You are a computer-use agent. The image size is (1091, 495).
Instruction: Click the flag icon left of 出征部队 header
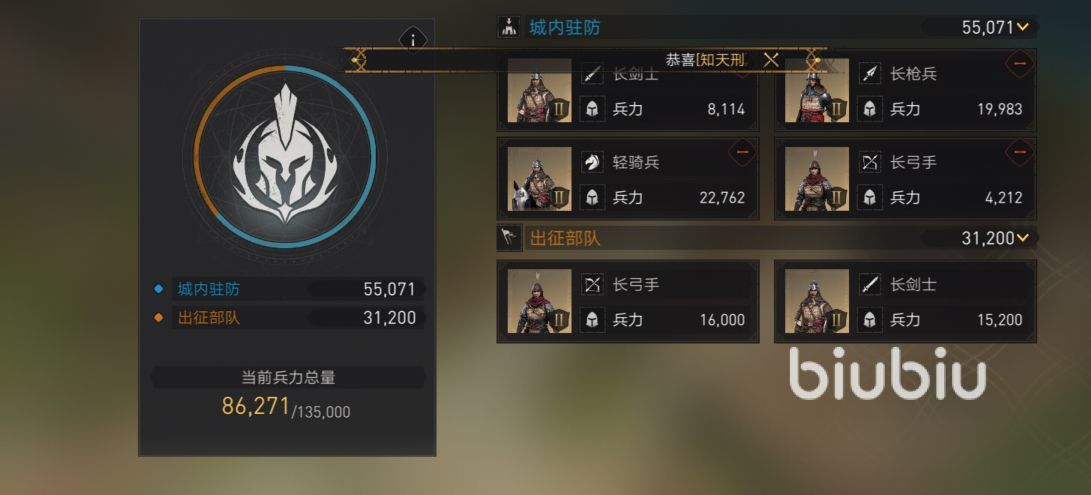tap(509, 239)
